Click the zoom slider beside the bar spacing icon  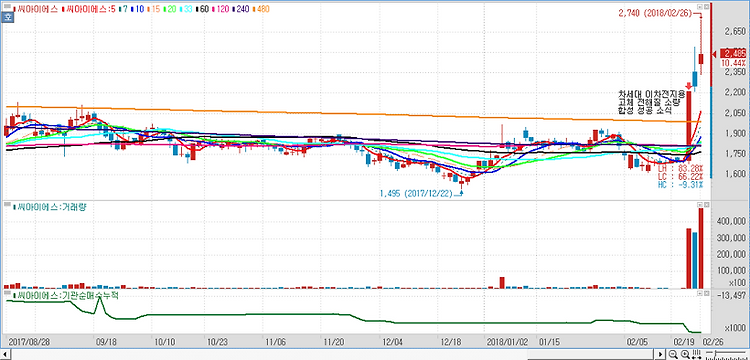tap(726, 354)
